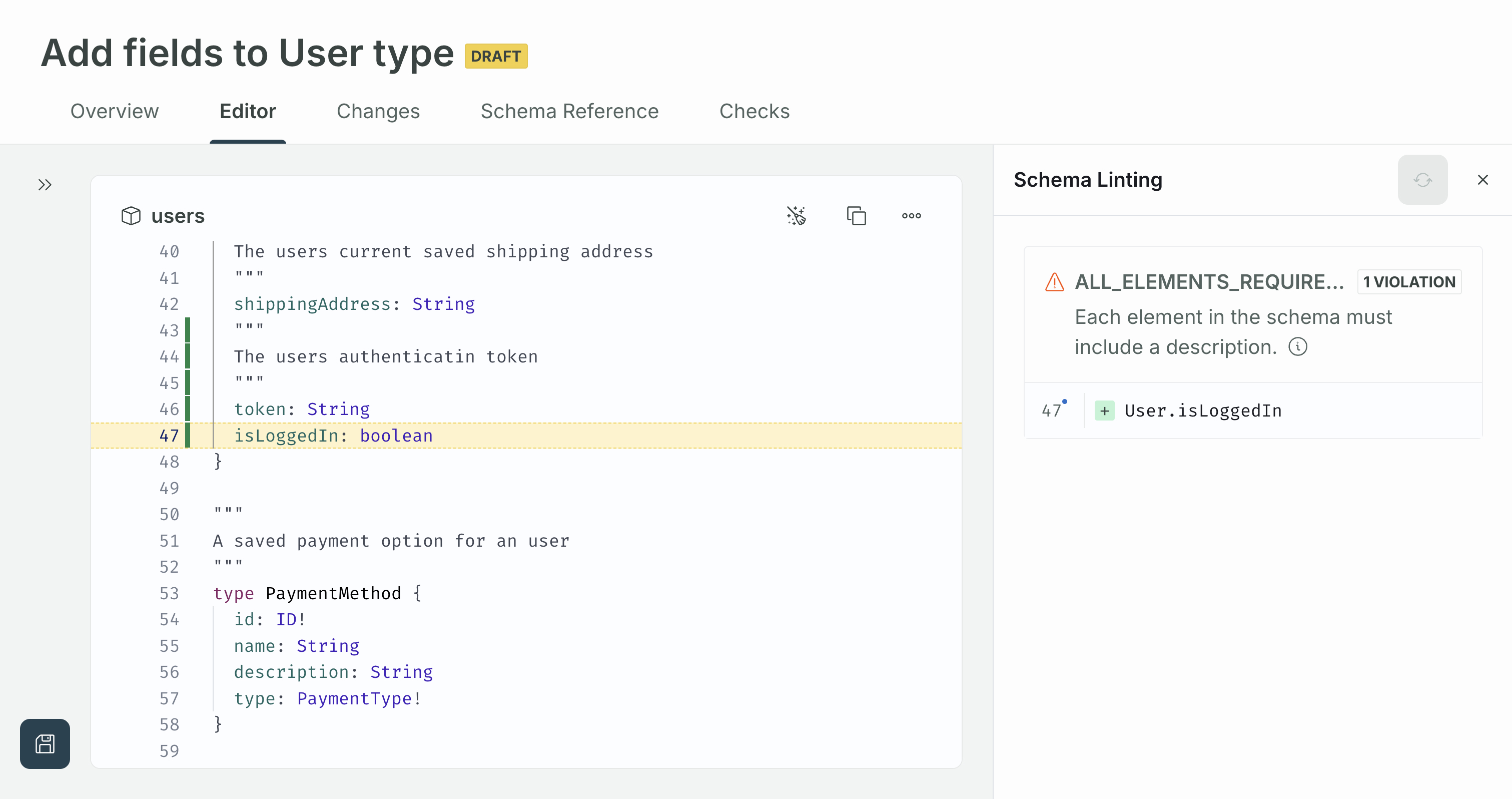Click the 'name: String' field line
This screenshot has height=799, width=1512.
(296, 646)
